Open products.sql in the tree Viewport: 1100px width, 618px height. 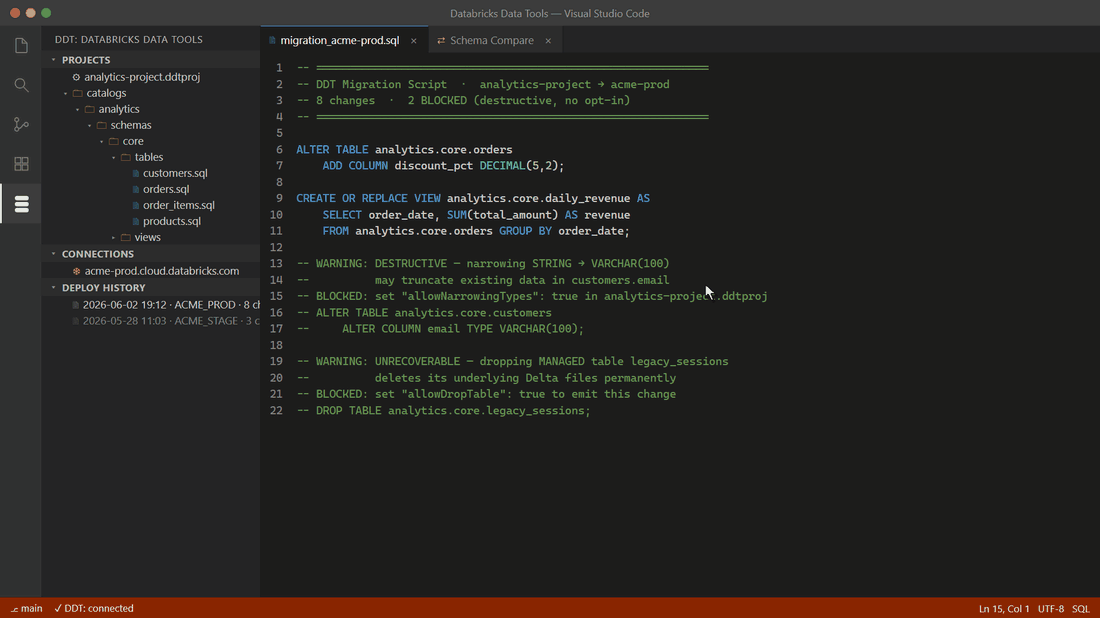pyautogui.click(x=172, y=221)
